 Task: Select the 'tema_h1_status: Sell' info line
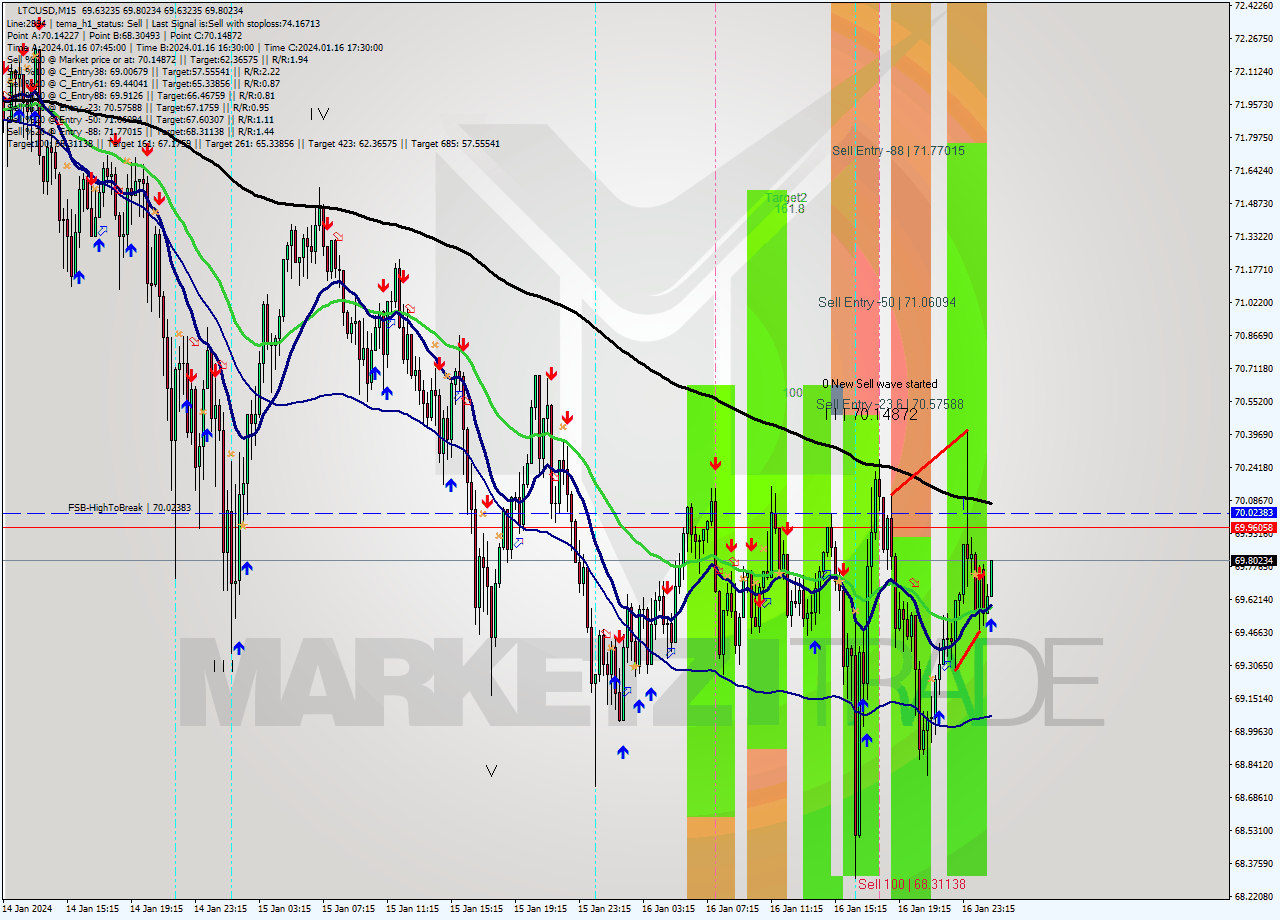click(x=99, y=23)
